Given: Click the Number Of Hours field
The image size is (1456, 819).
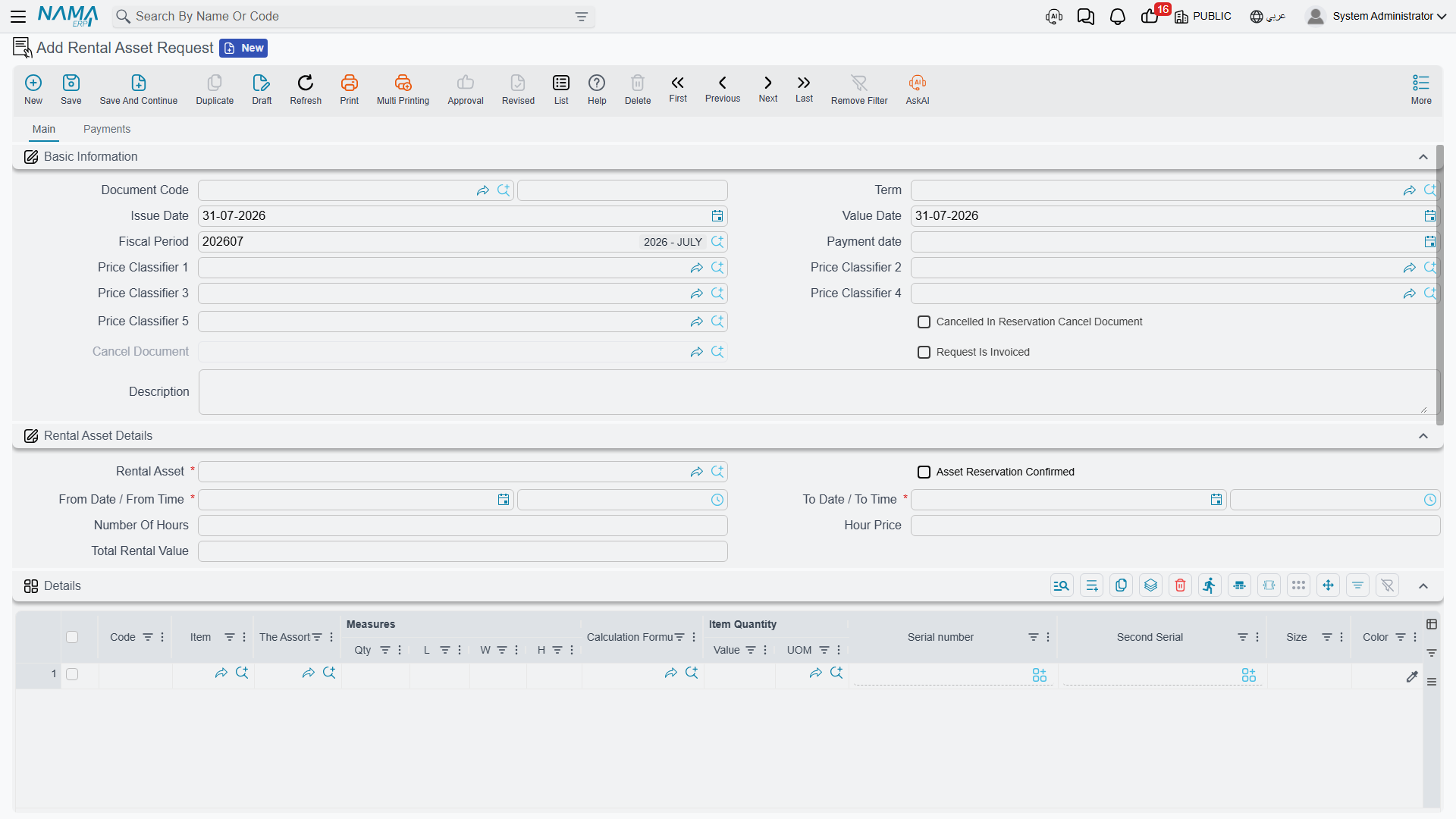Looking at the screenshot, I should (x=463, y=526).
